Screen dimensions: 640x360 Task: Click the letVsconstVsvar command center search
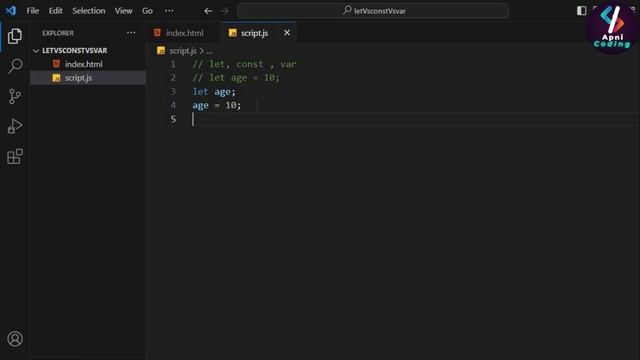tap(373, 11)
